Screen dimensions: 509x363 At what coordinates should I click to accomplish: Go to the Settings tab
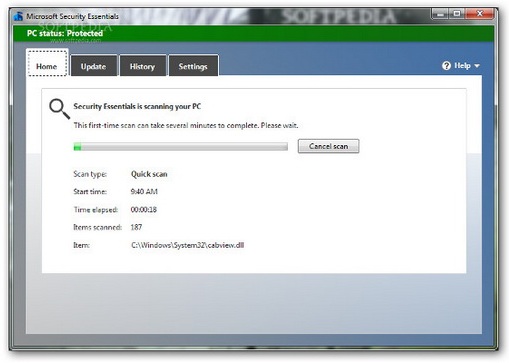pos(193,66)
